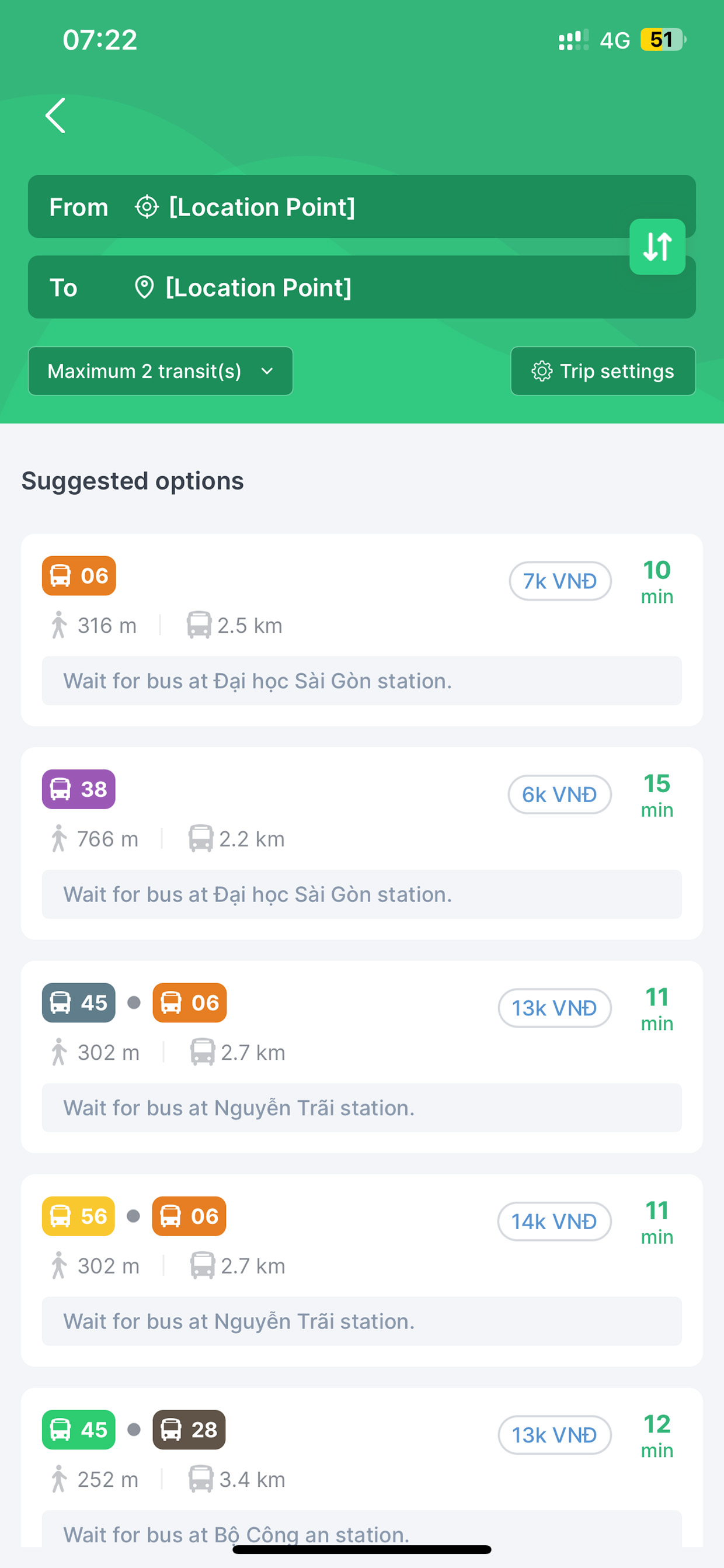Tap the purple bus 38 badge
The width and height of the screenshot is (724, 1568).
[x=78, y=789]
